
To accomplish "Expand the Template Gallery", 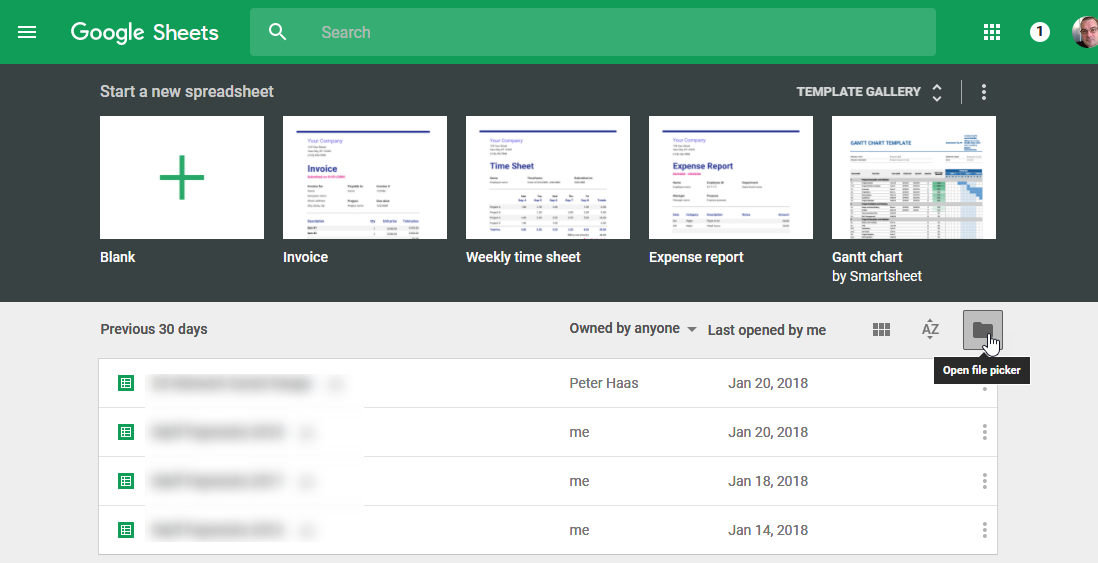I will tap(859, 92).
